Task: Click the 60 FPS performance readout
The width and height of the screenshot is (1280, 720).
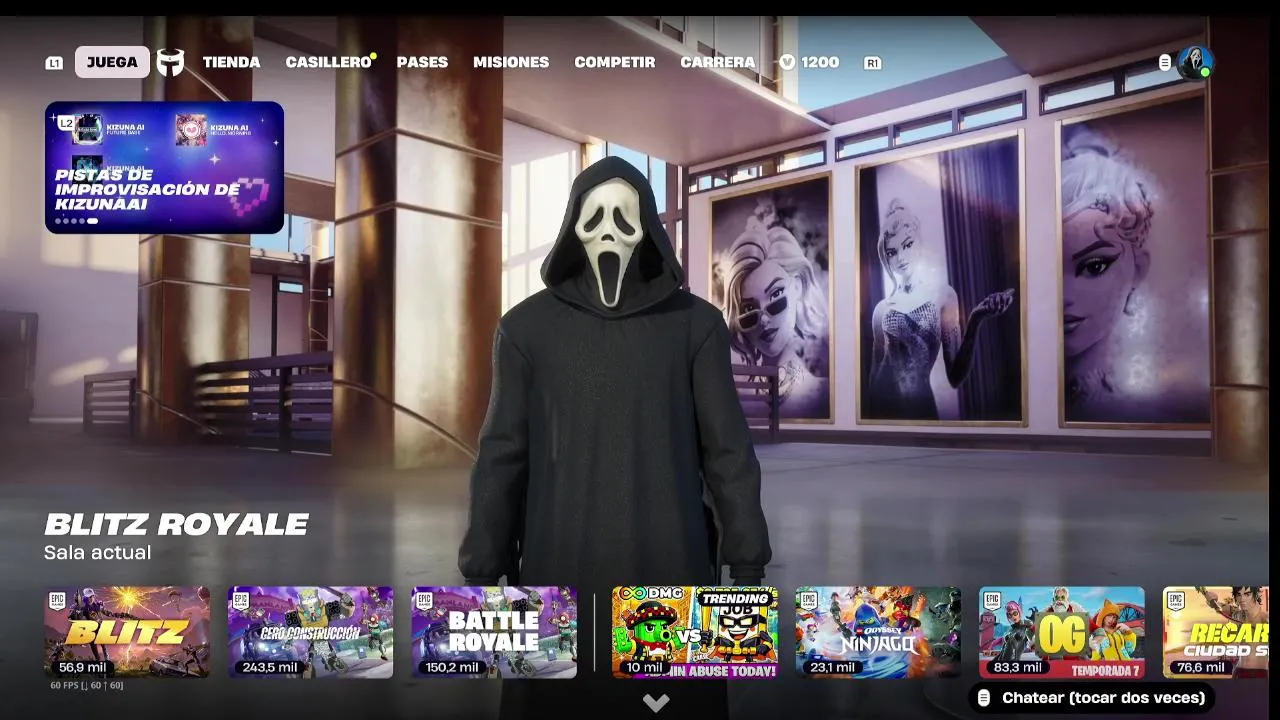Action: 87,686
